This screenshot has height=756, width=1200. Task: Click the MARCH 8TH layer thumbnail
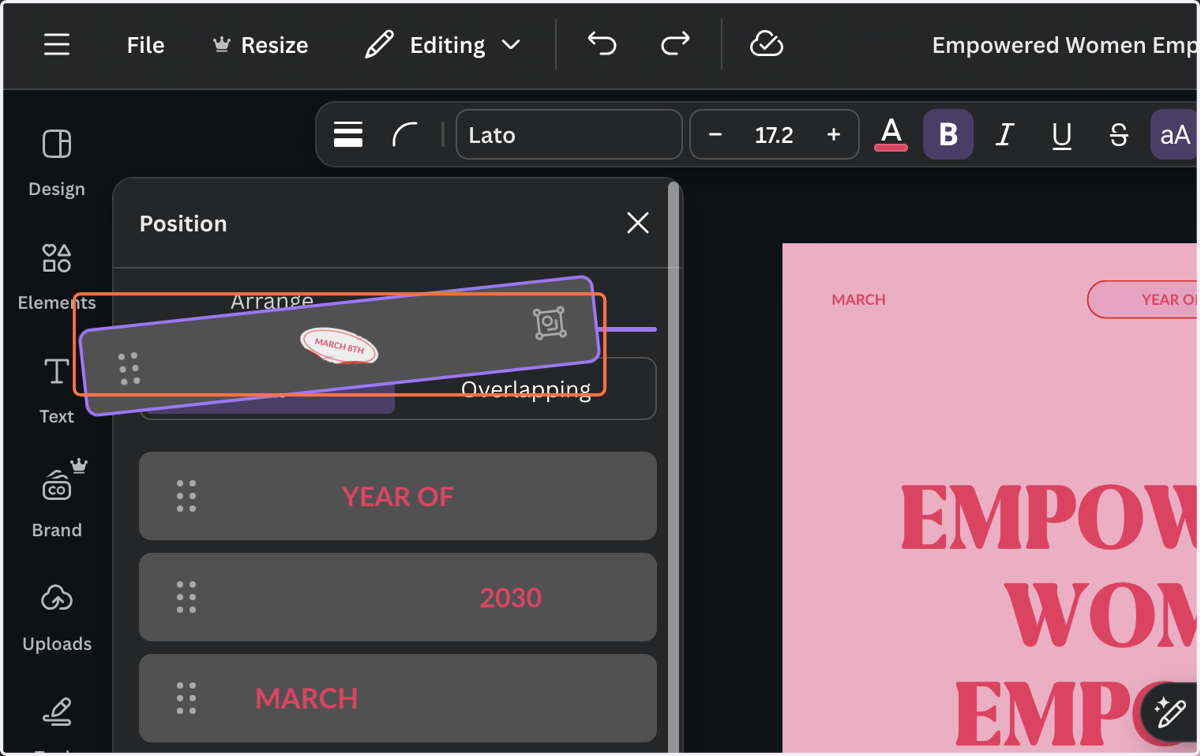point(340,346)
